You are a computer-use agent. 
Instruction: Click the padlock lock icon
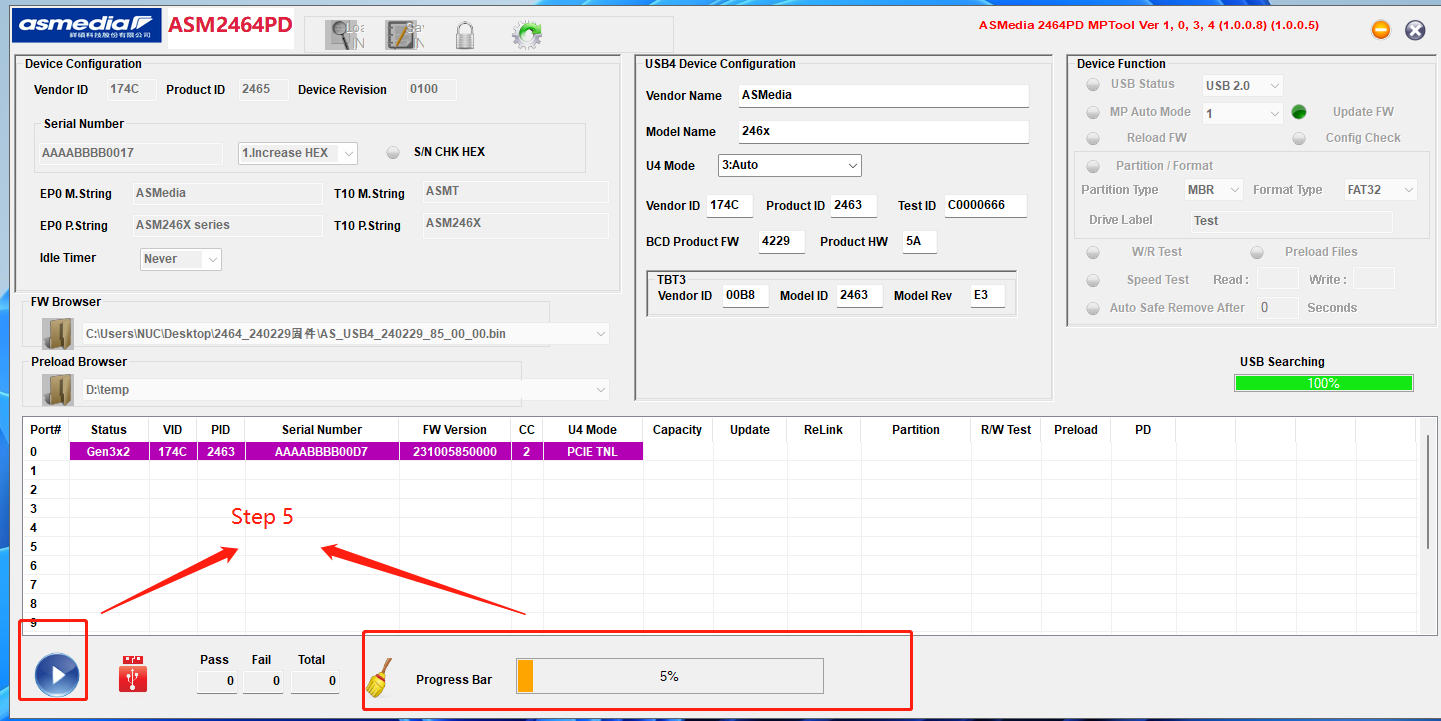click(464, 36)
